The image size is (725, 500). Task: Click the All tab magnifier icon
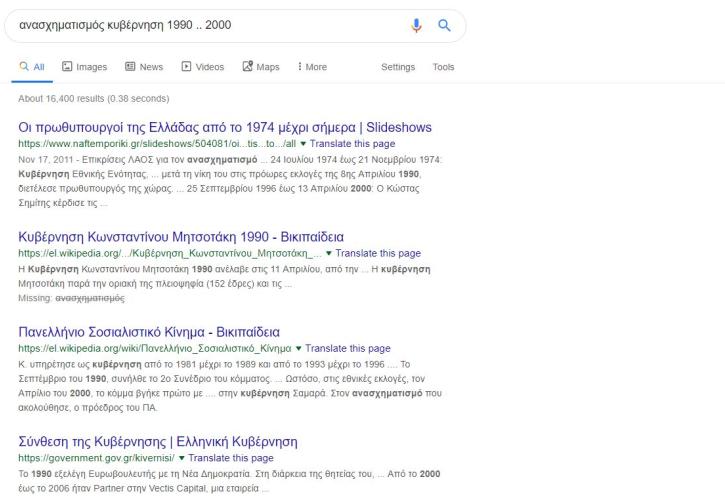point(24,67)
